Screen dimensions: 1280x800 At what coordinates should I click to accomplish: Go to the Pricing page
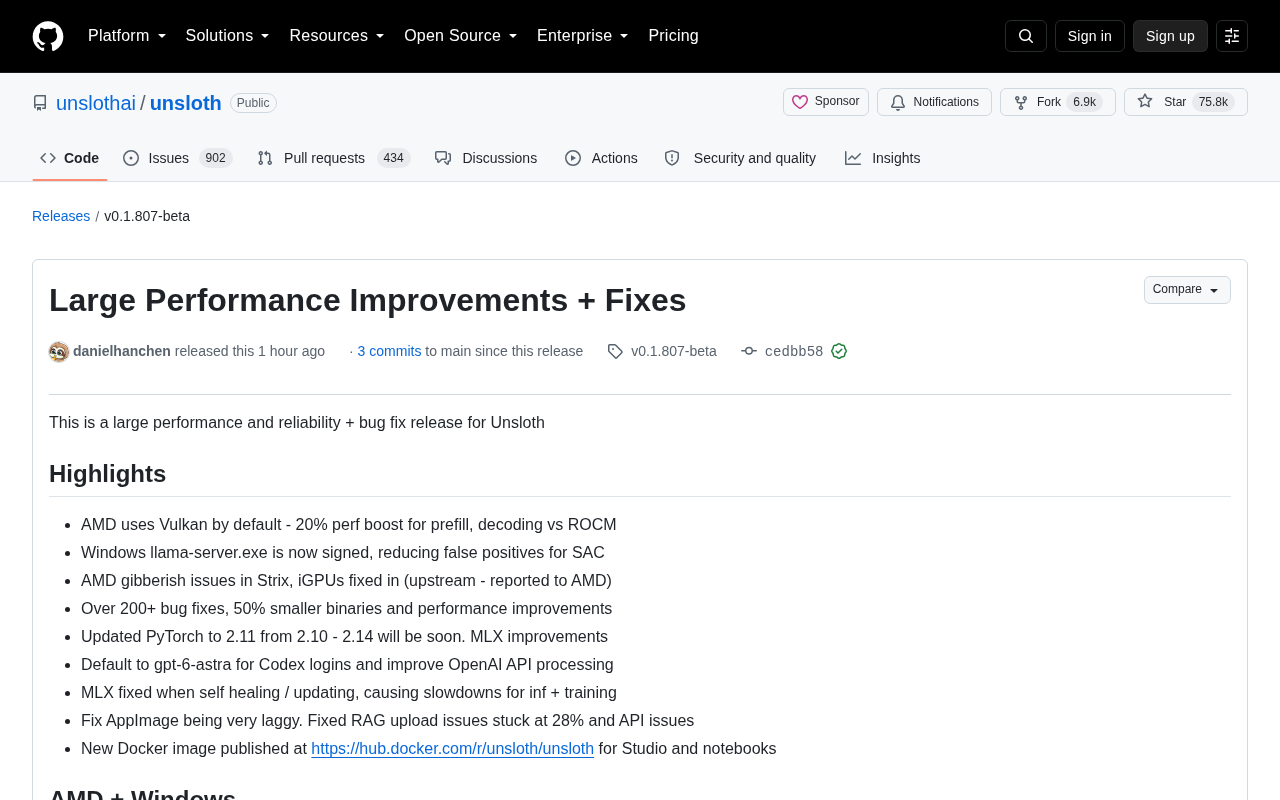click(x=673, y=36)
